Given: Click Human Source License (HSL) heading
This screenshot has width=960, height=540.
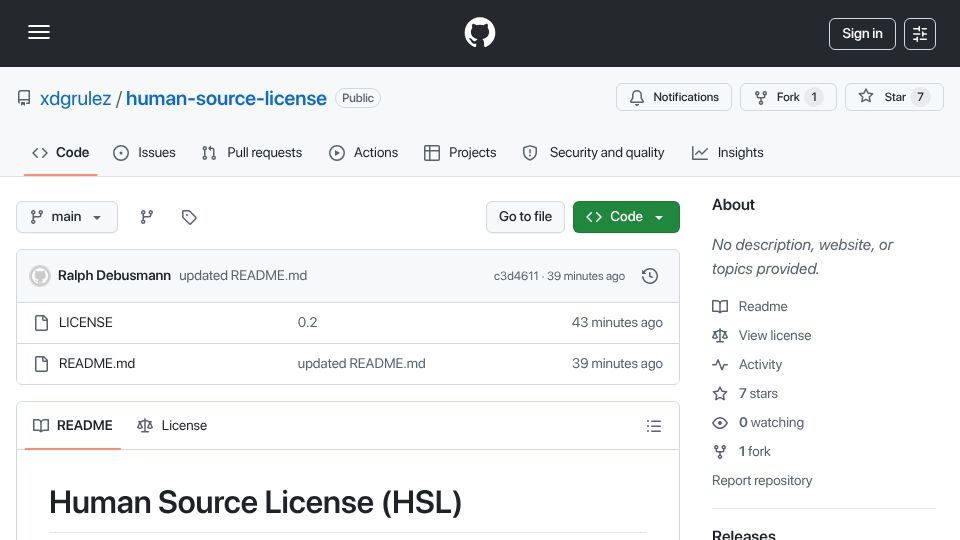Looking at the screenshot, I should point(255,503).
